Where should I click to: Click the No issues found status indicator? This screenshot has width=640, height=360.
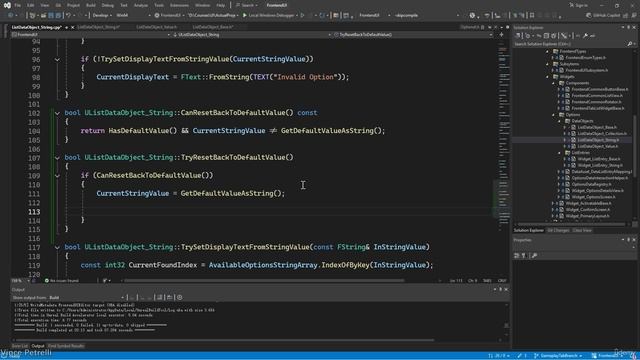(62, 281)
